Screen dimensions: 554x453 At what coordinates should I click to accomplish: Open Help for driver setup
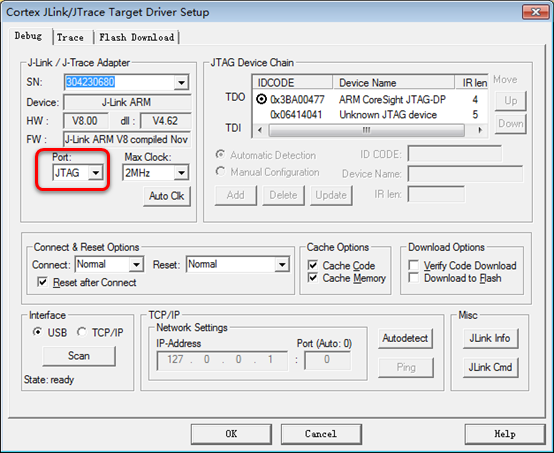(x=505, y=434)
